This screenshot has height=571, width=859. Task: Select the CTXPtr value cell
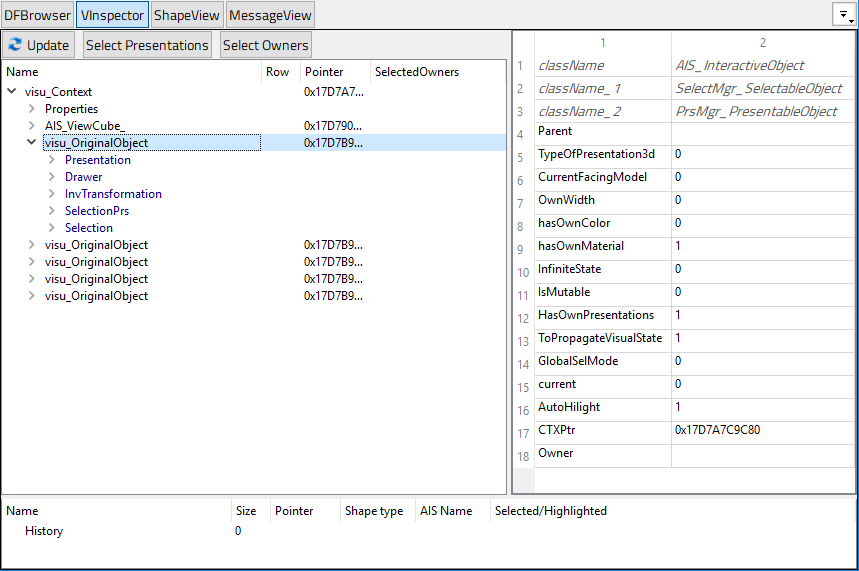762,430
